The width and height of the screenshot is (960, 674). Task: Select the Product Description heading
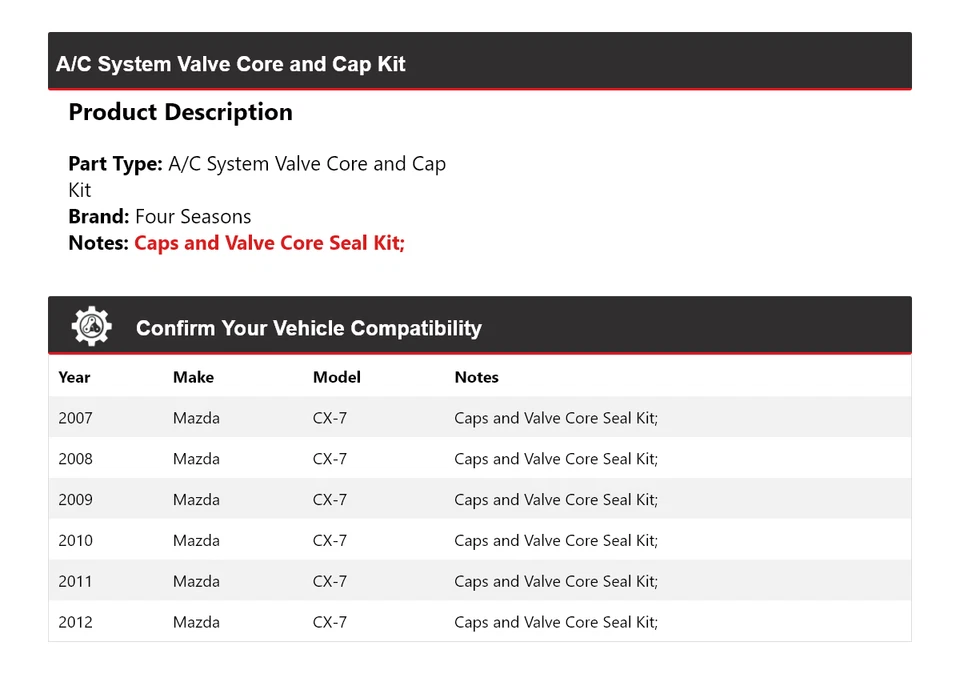click(180, 112)
